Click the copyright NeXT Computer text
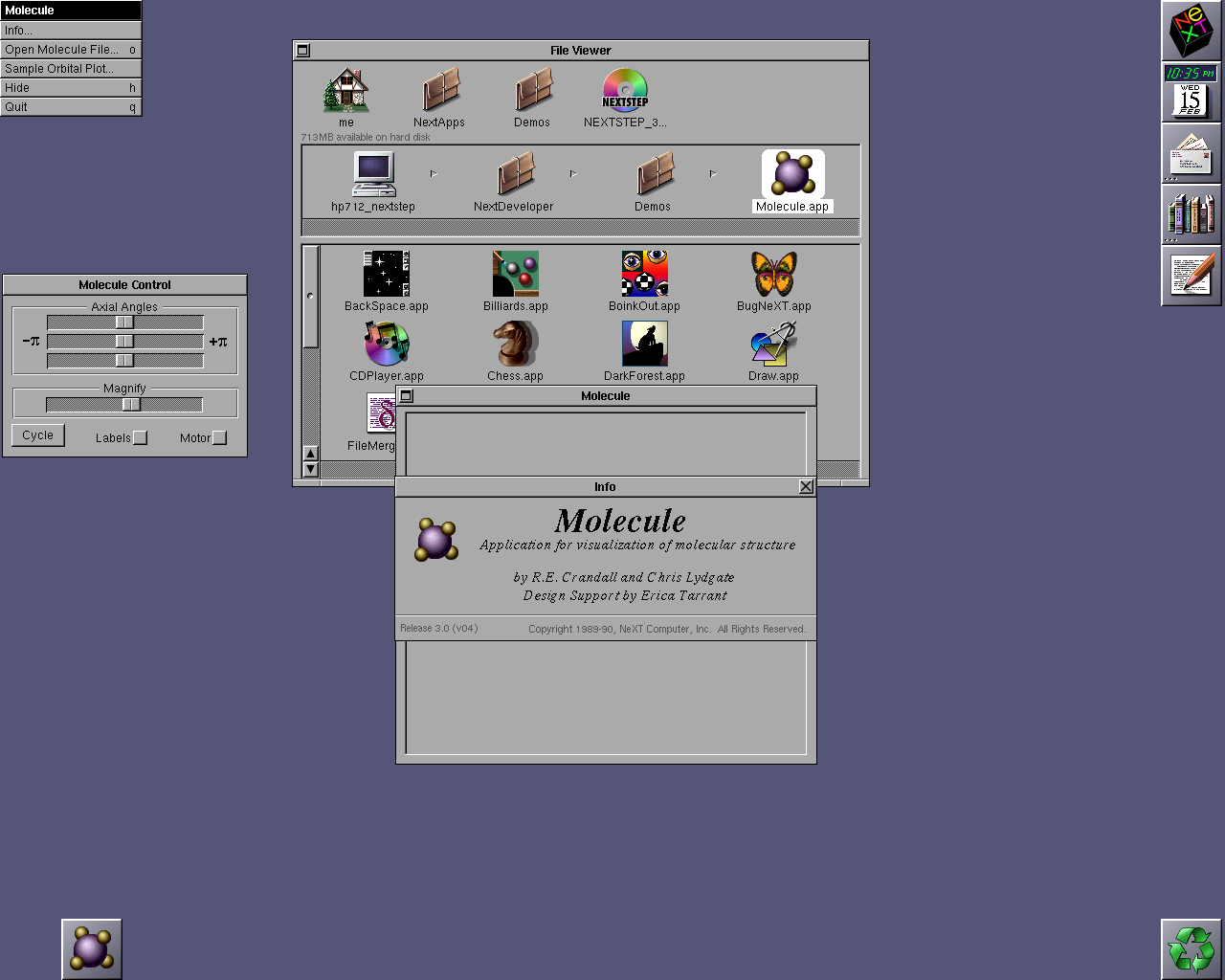This screenshot has height=980, width=1225. 667,629
